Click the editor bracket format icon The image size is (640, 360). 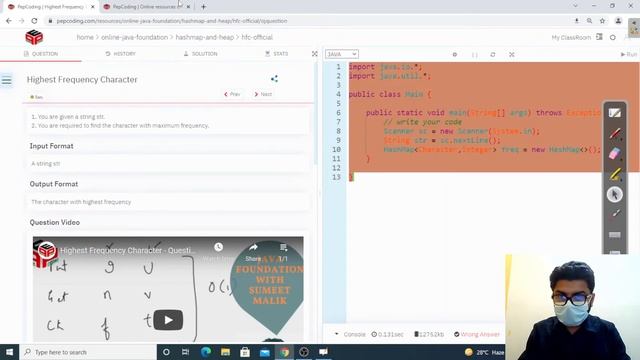(x=475, y=54)
